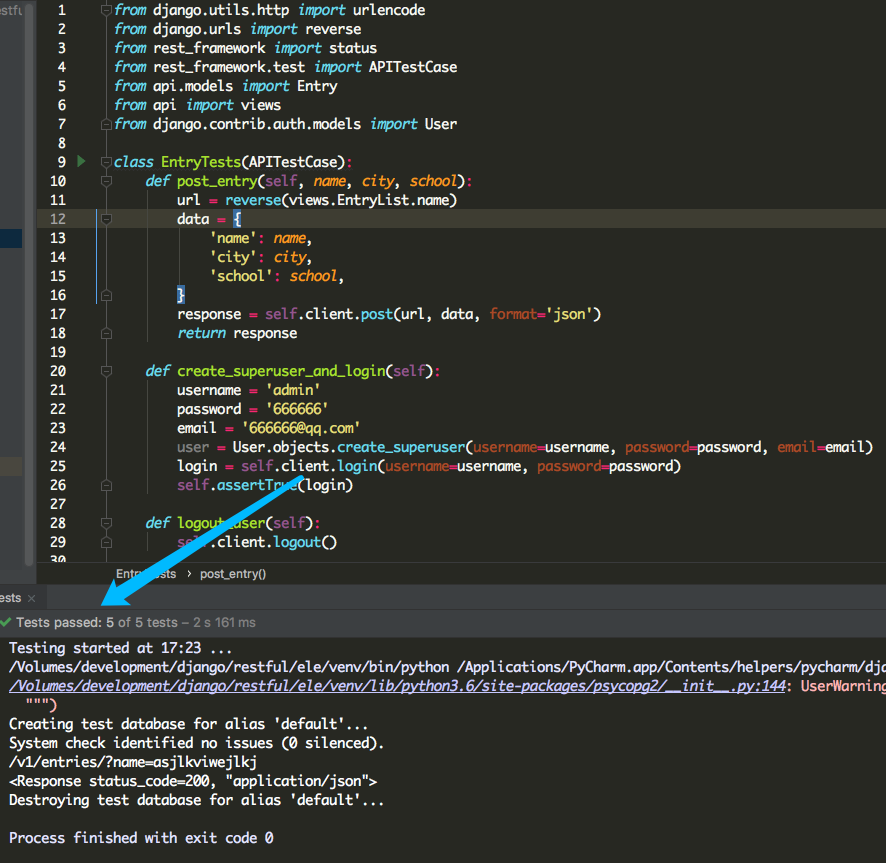Click the Response status_code=200 console line
This screenshot has height=863, width=886.
pos(193,781)
